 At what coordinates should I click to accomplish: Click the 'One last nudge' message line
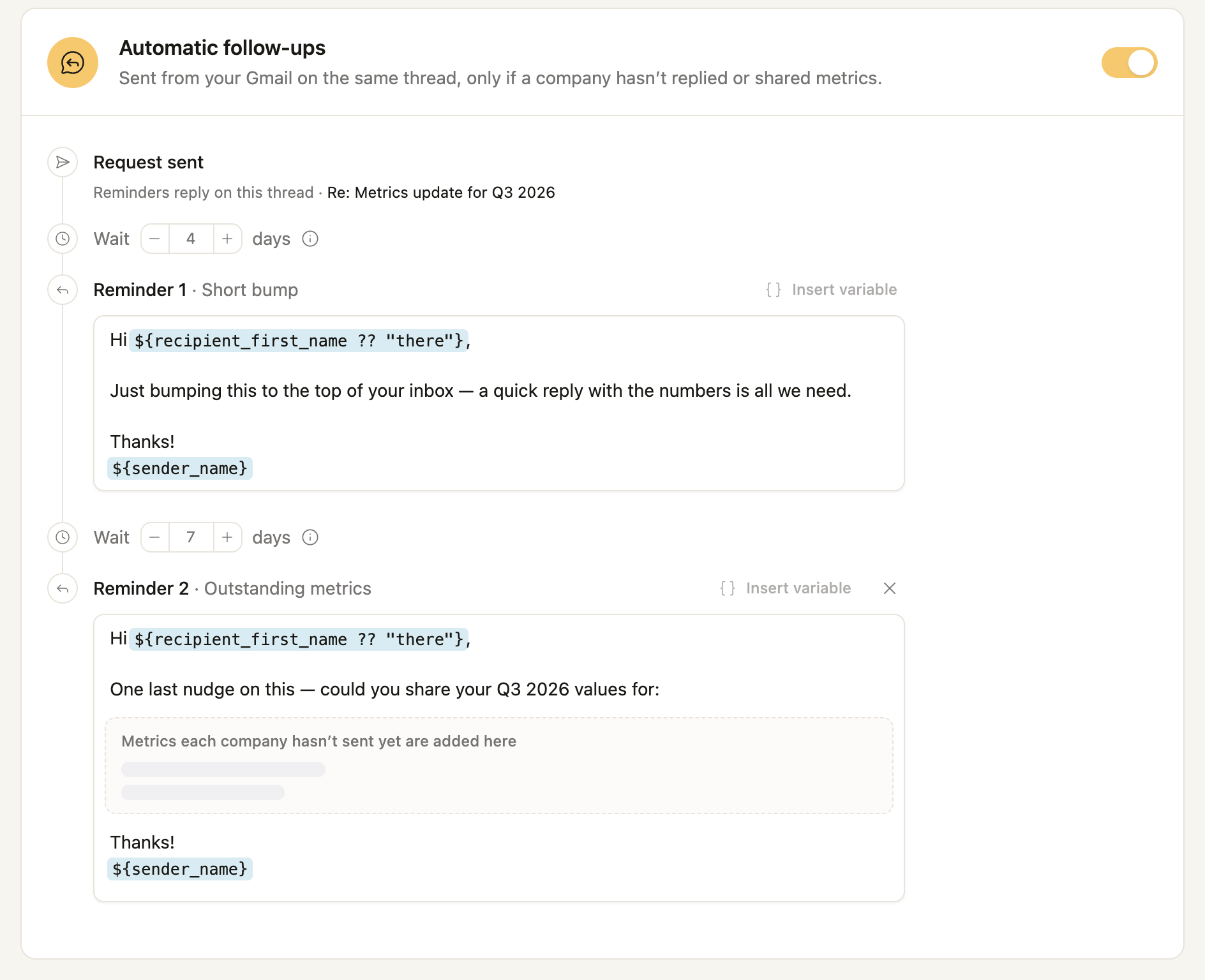click(x=385, y=689)
